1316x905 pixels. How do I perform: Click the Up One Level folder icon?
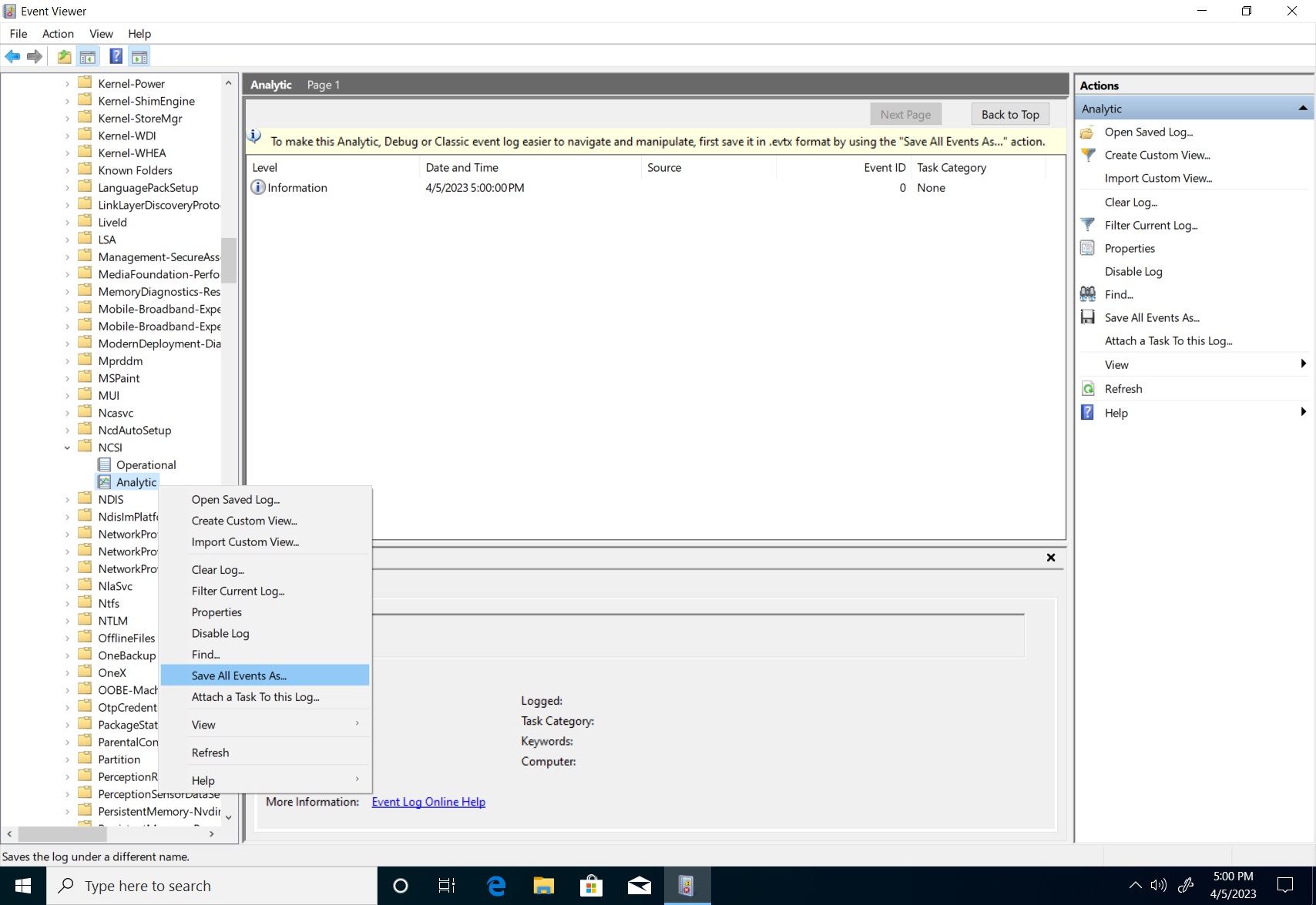click(65, 56)
